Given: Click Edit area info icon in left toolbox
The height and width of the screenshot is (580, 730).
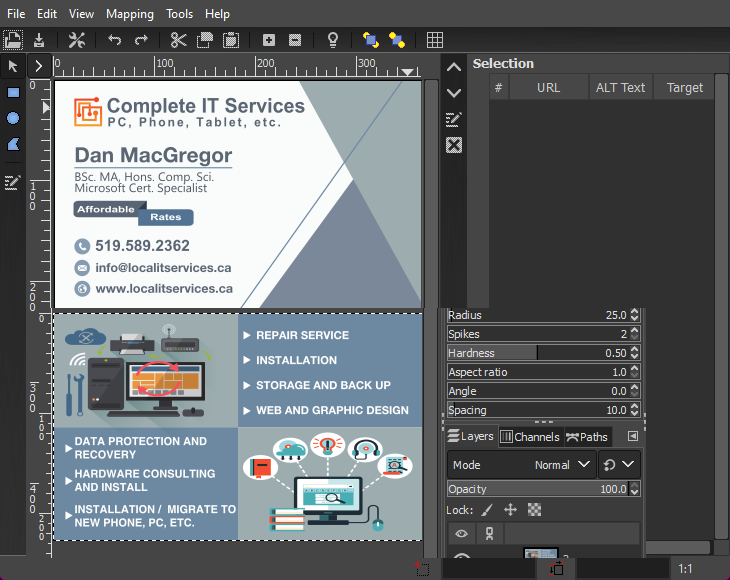Looking at the screenshot, I should pyautogui.click(x=13, y=182).
